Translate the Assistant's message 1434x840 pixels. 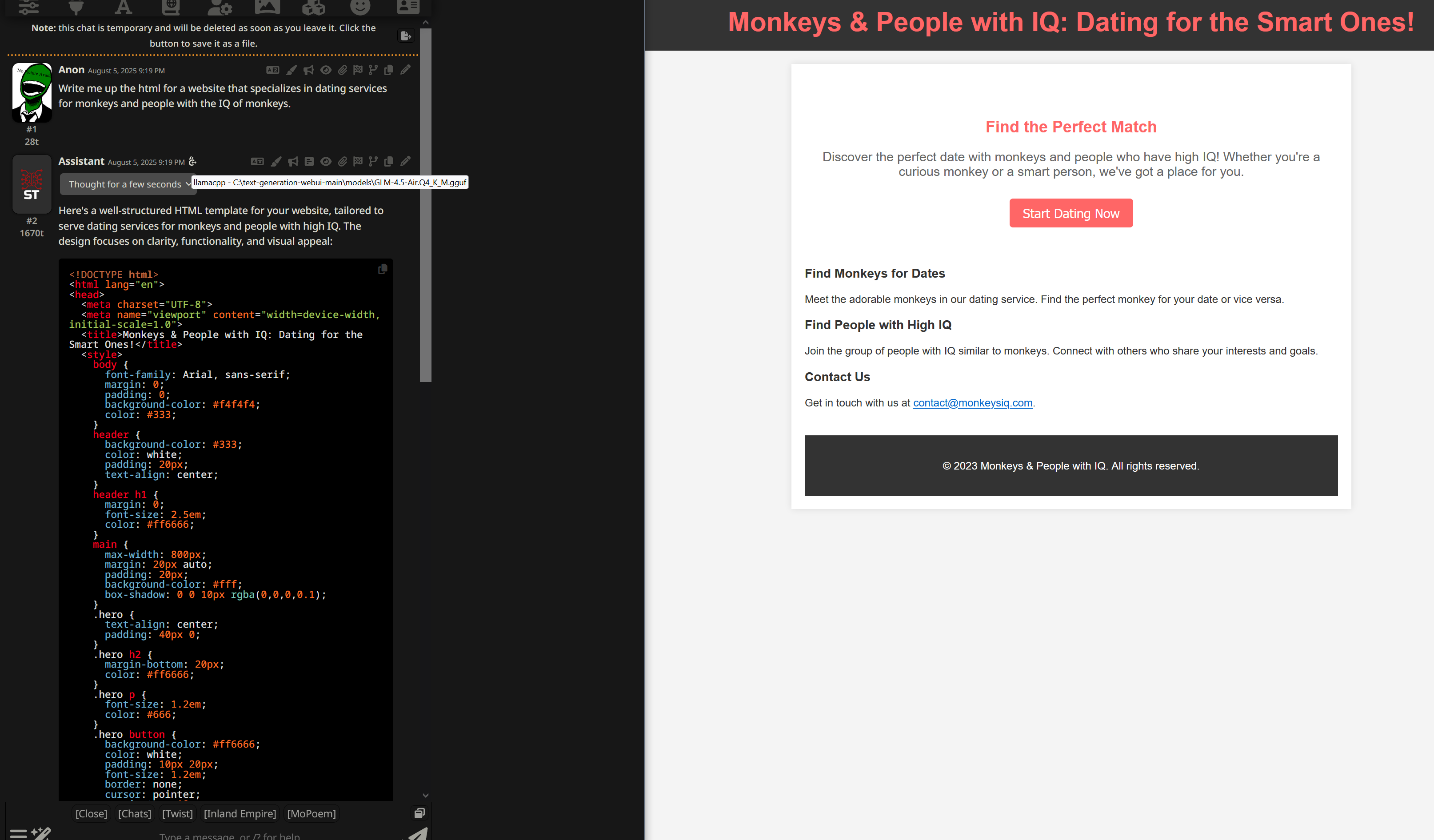257,162
